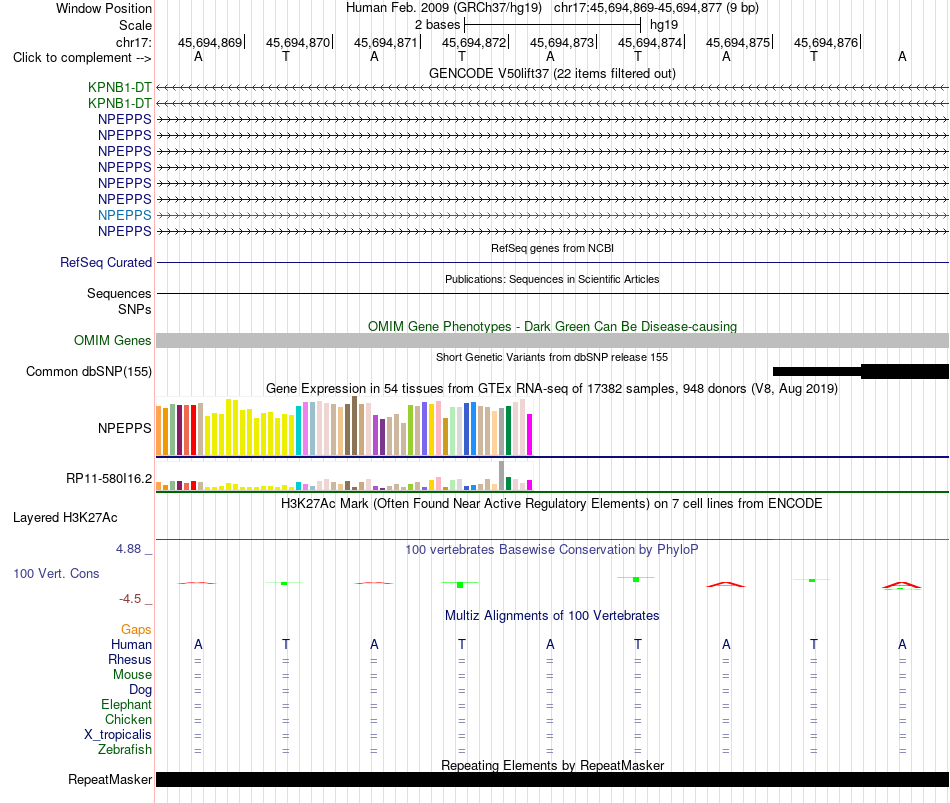Select the black RepeatMasker item bar

coord(552,779)
